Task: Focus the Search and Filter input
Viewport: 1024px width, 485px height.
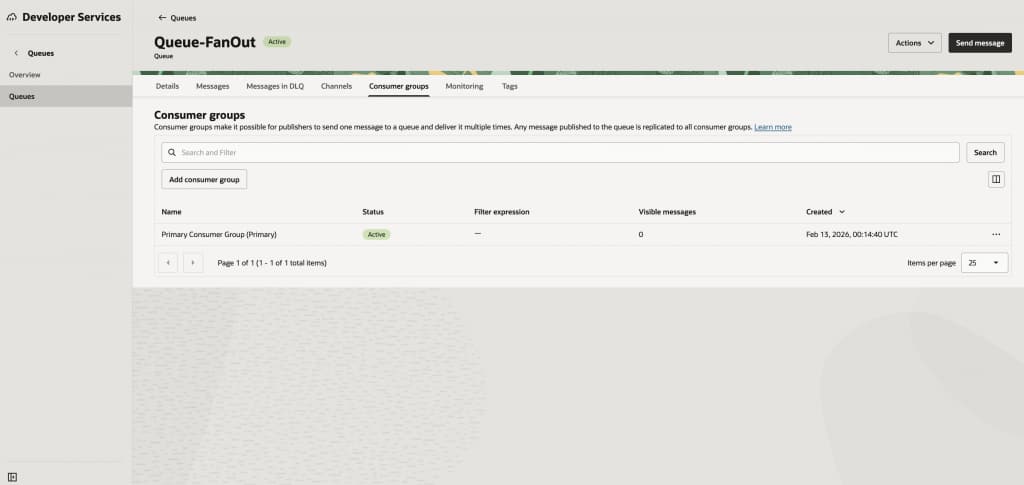Action: tap(560, 153)
